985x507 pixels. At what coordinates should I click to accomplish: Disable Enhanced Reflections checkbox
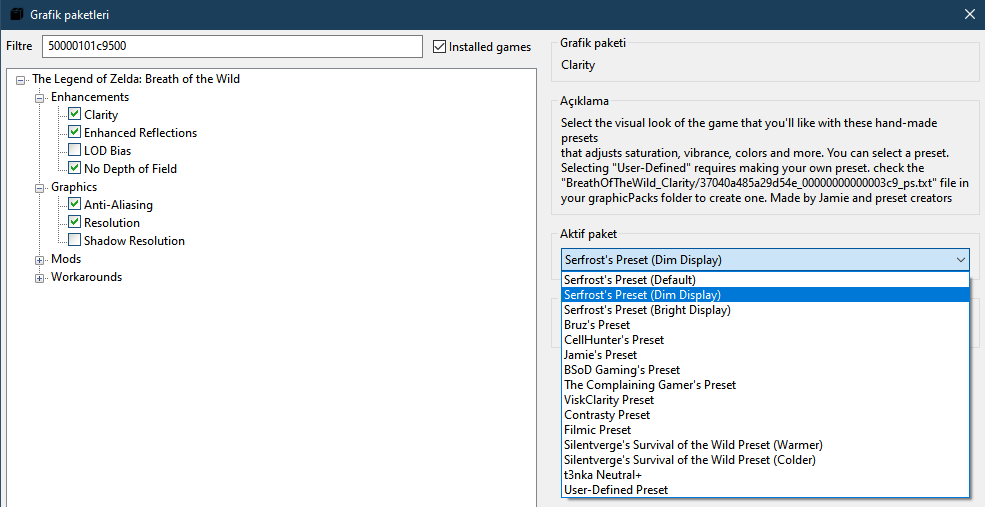tap(74, 132)
